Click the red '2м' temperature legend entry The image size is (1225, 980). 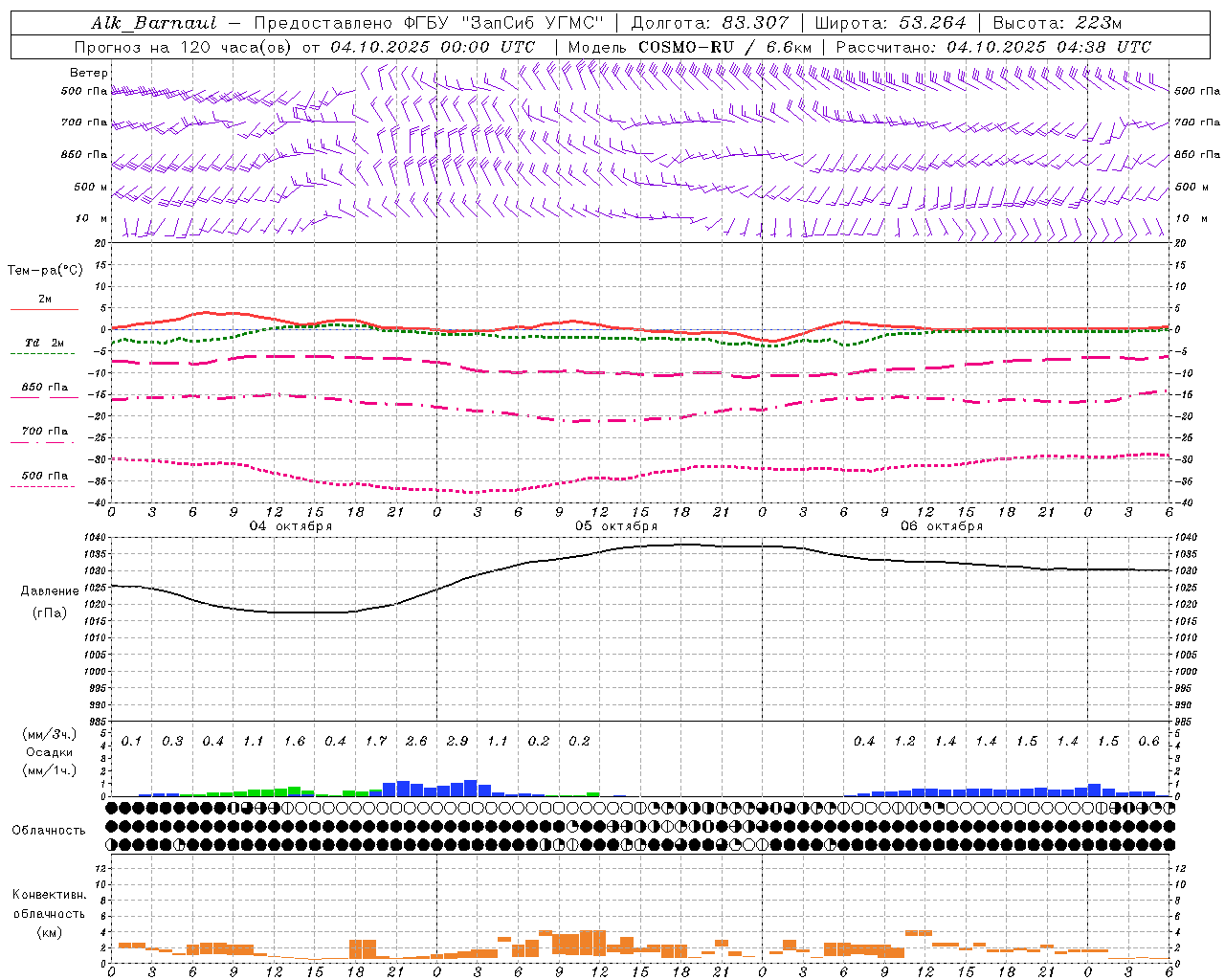45,300
